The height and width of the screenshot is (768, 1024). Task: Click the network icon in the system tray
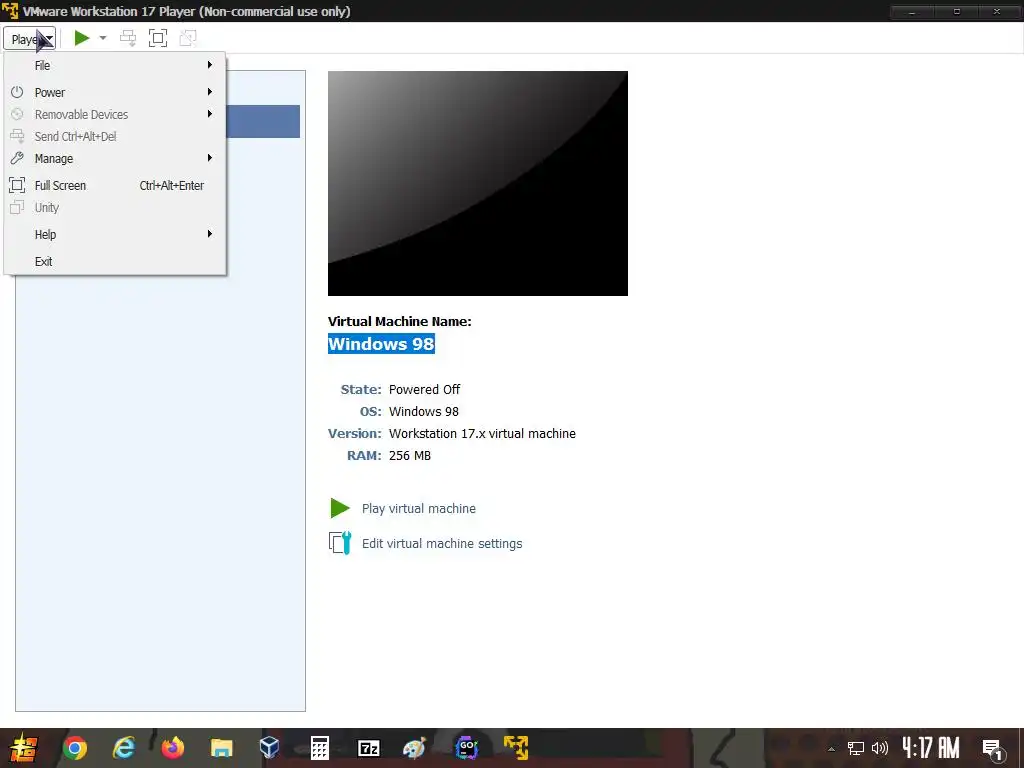856,748
